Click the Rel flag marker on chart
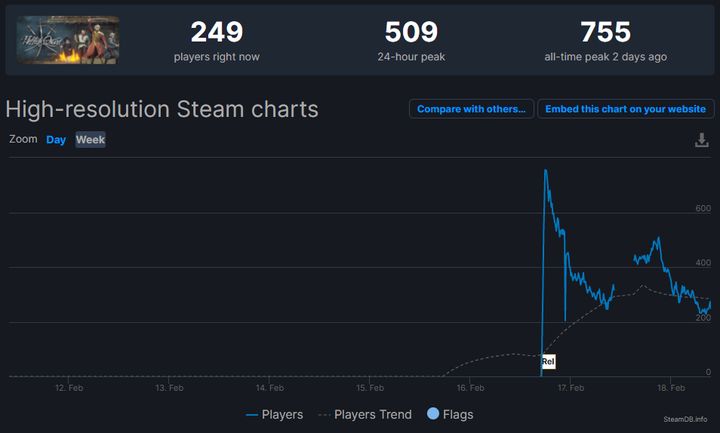The image size is (720, 433). pos(548,361)
